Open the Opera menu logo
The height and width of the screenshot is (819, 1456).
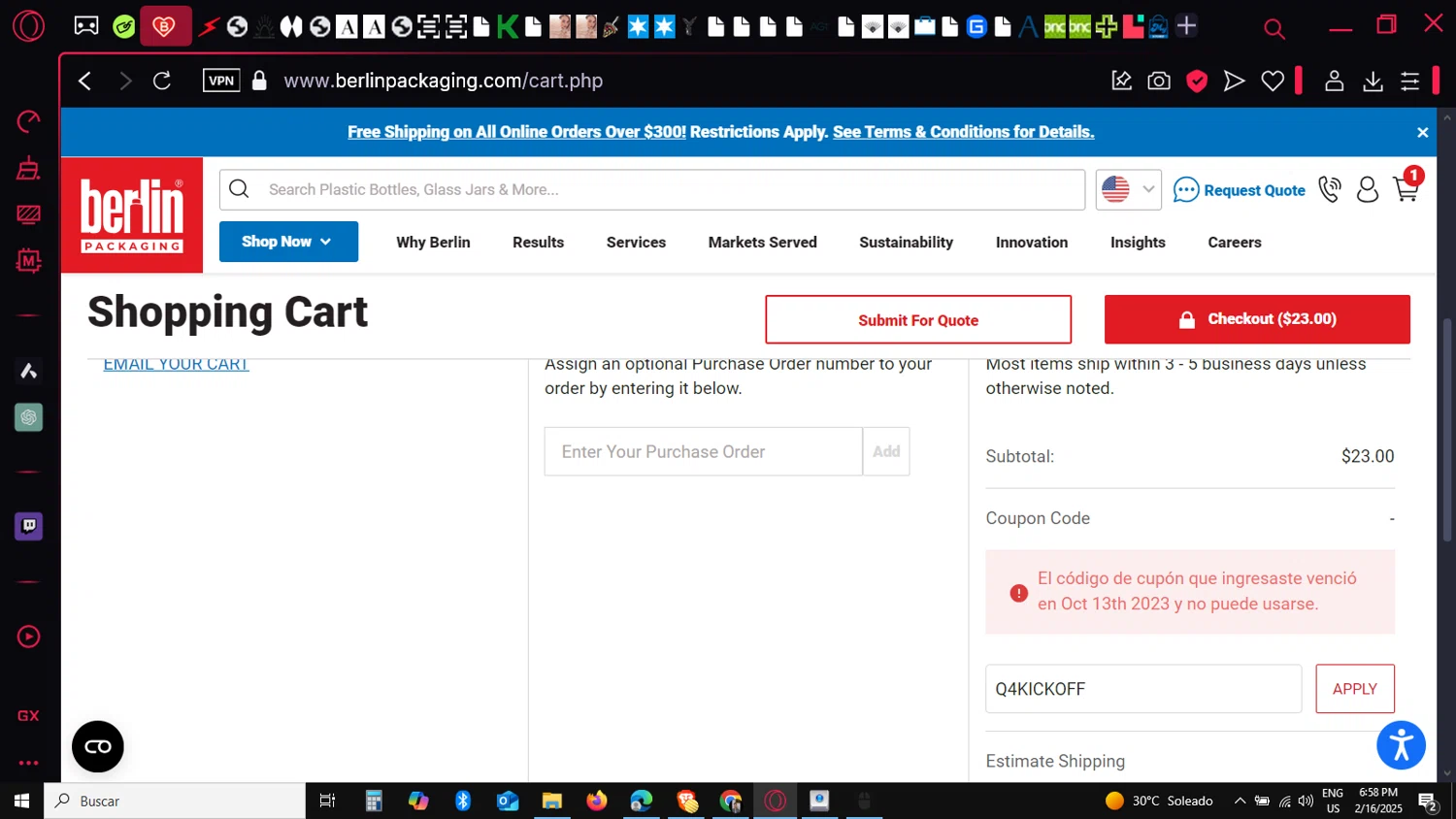point(28,25)
